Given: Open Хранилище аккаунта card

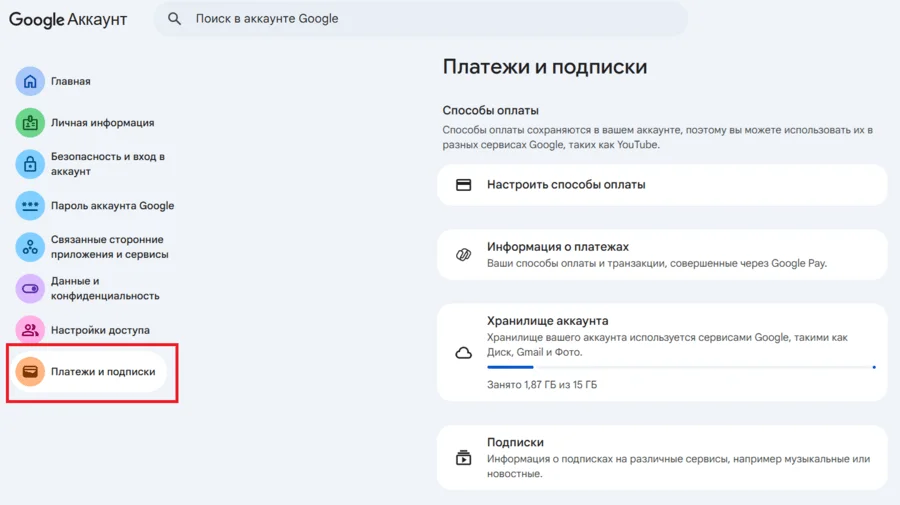Looking at the screenshot, I should [662, 352].
